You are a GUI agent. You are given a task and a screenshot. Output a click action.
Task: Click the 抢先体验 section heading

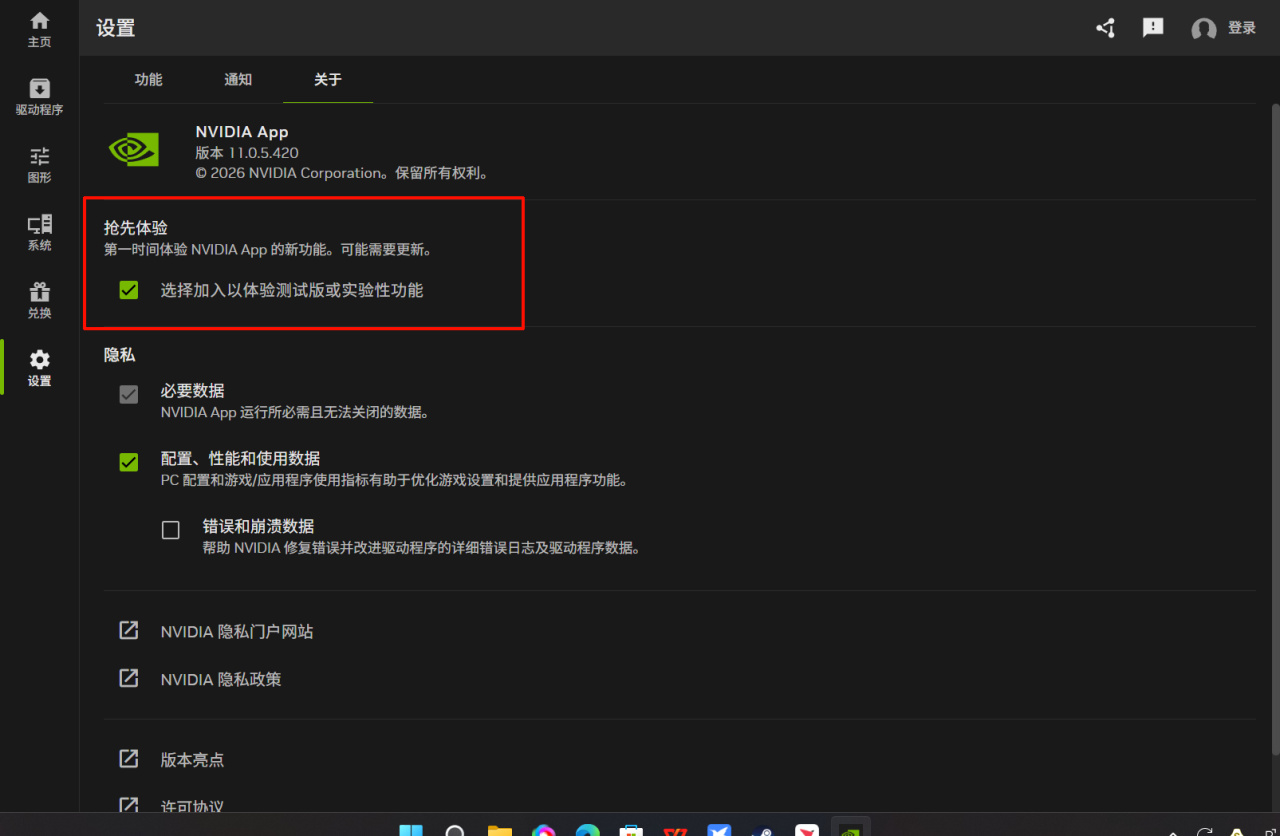click(x=136, y=228)
